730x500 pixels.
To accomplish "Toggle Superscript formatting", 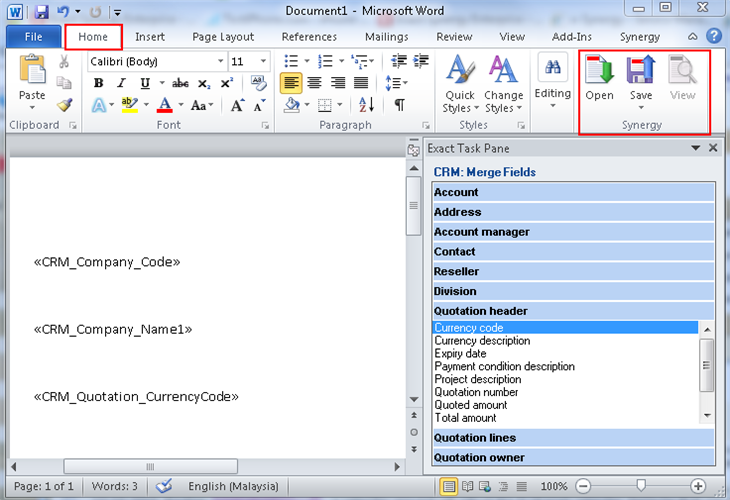I will (x=227, y=83).
